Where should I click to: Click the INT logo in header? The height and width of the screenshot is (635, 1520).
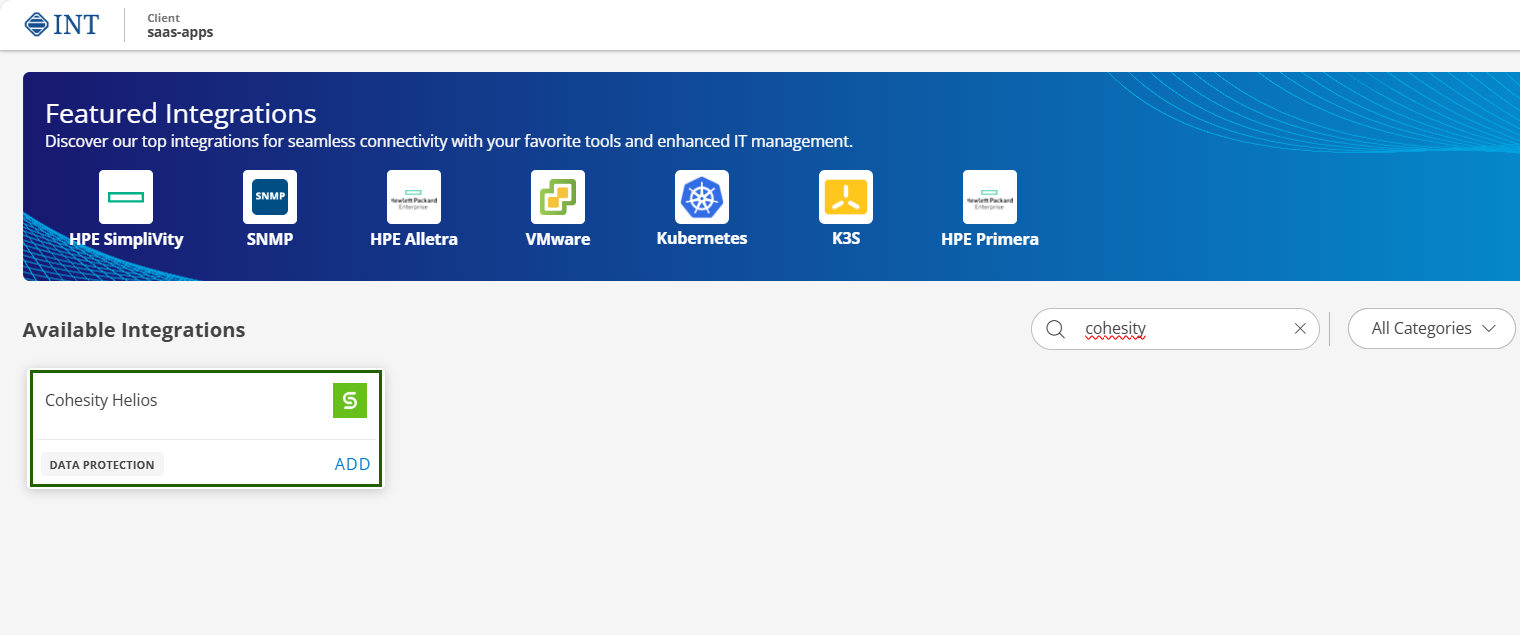(62, 24)
